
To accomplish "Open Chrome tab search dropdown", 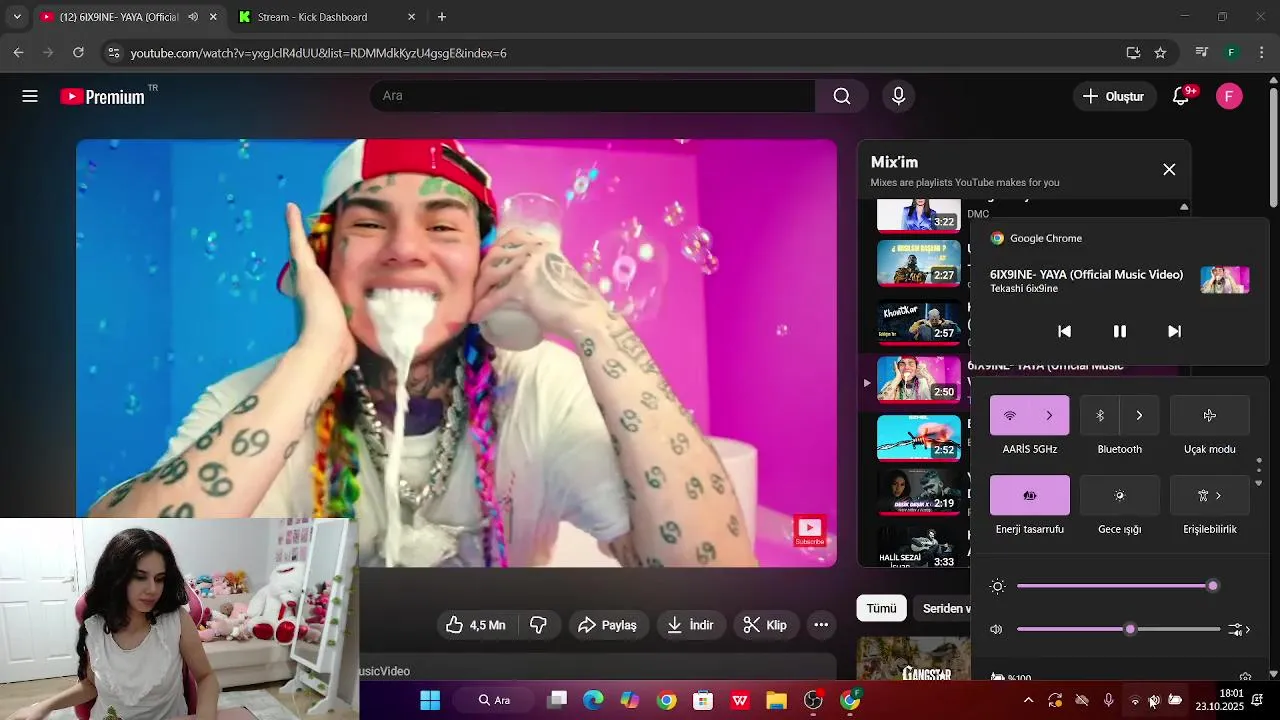I will (x=17, y=17).
